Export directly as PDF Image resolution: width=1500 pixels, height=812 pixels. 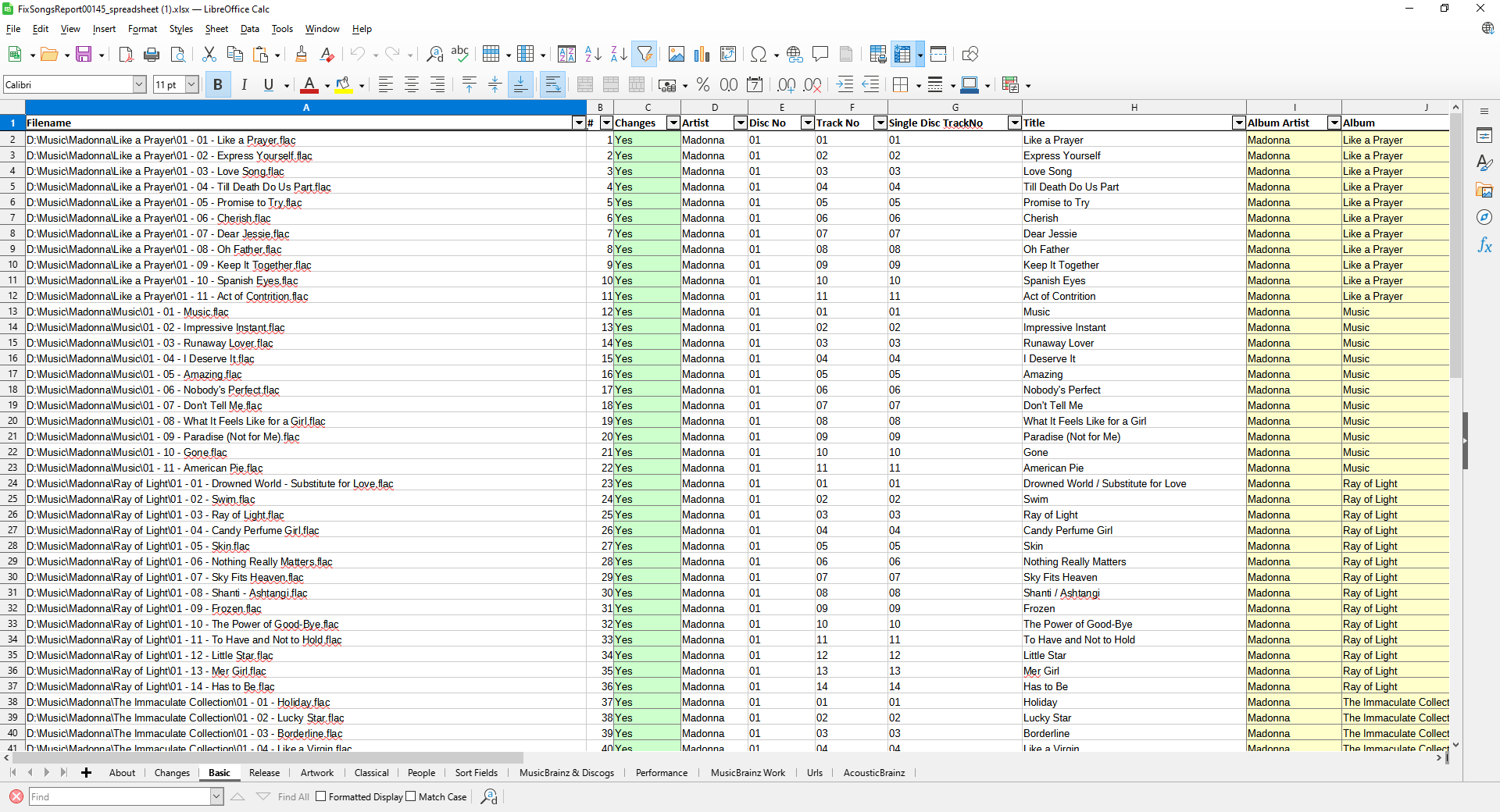click(126, 54)
